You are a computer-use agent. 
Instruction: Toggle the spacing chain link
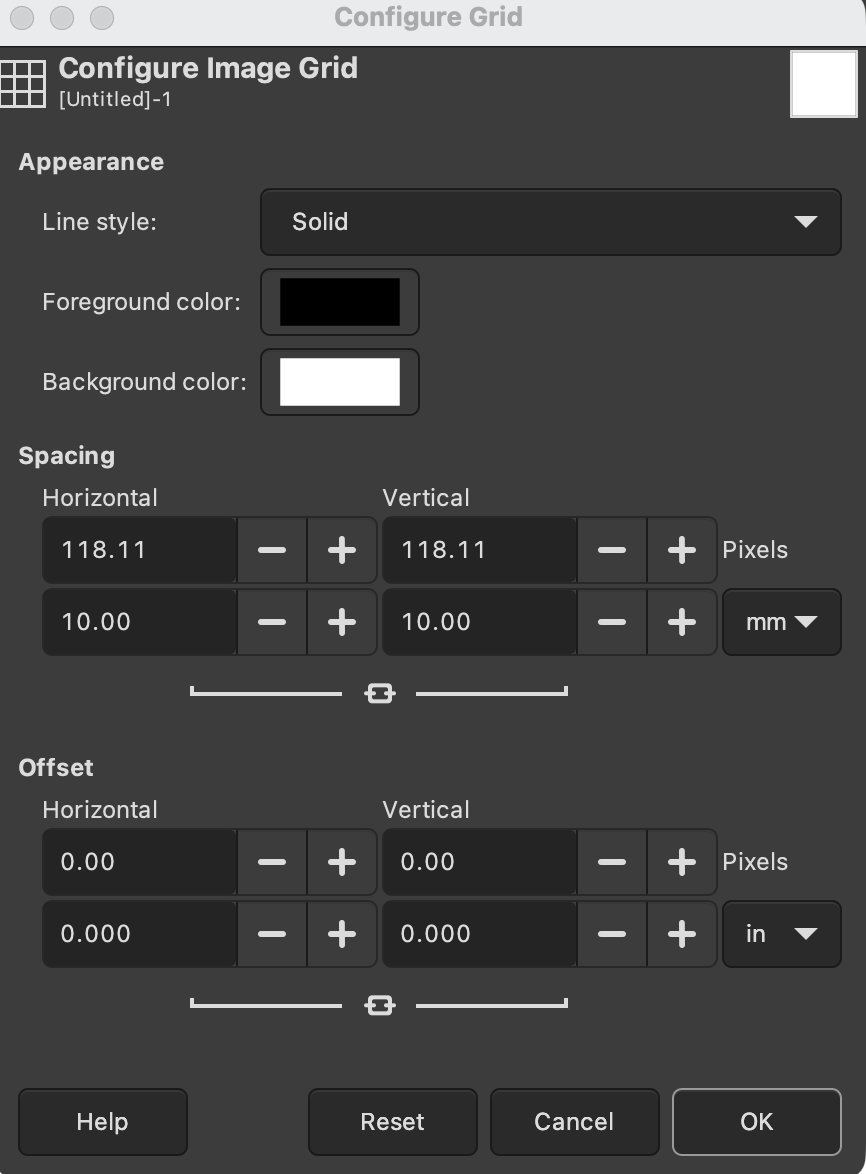click(x=380, y=692)
